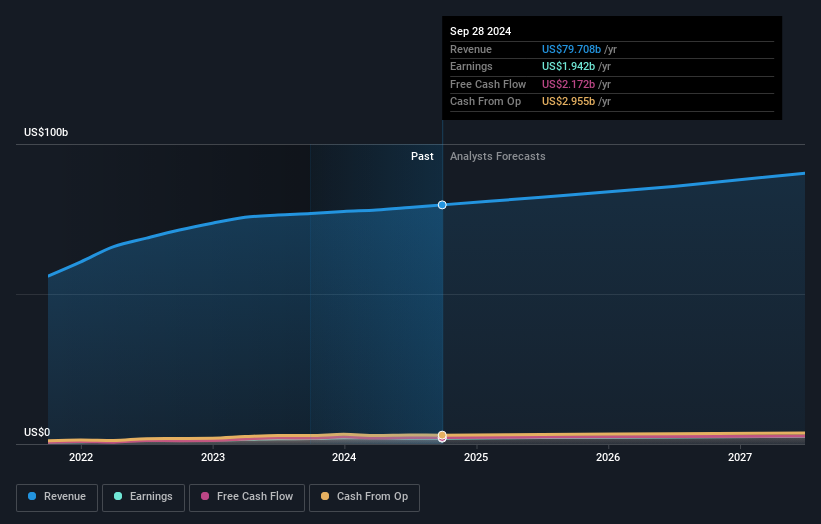This screenshot has width=821, height=524.
Task: Click the Cash From Op label in the tooltip
Action: pyautogui.click(x=485, y=102)
